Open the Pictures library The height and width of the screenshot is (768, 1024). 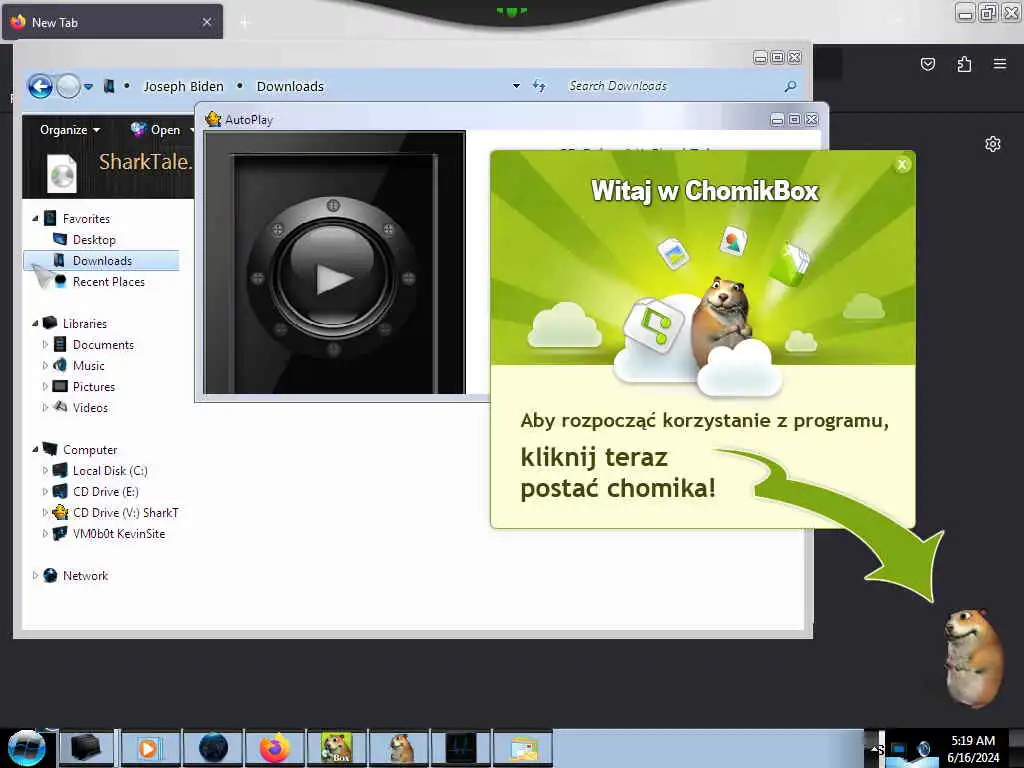click(93, 387)
